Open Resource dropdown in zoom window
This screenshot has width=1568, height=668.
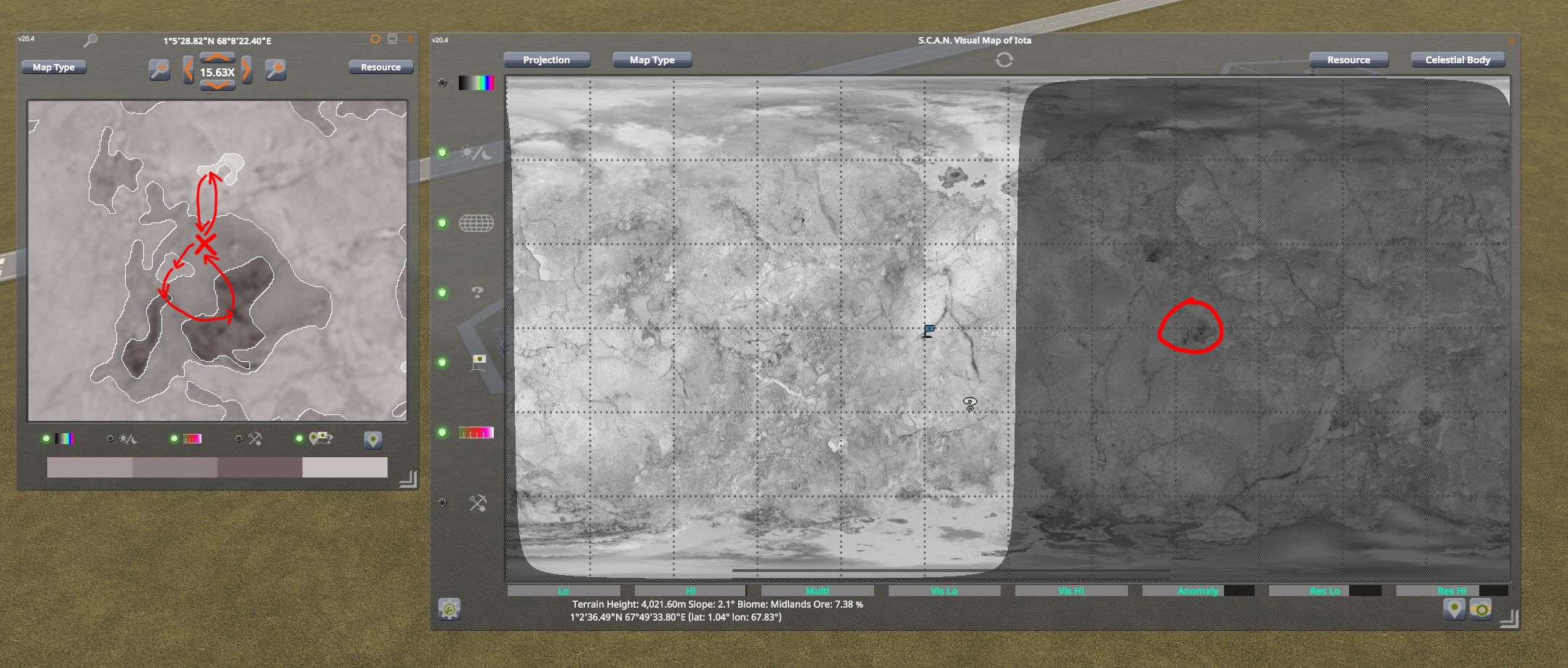(x=381, y=67)
